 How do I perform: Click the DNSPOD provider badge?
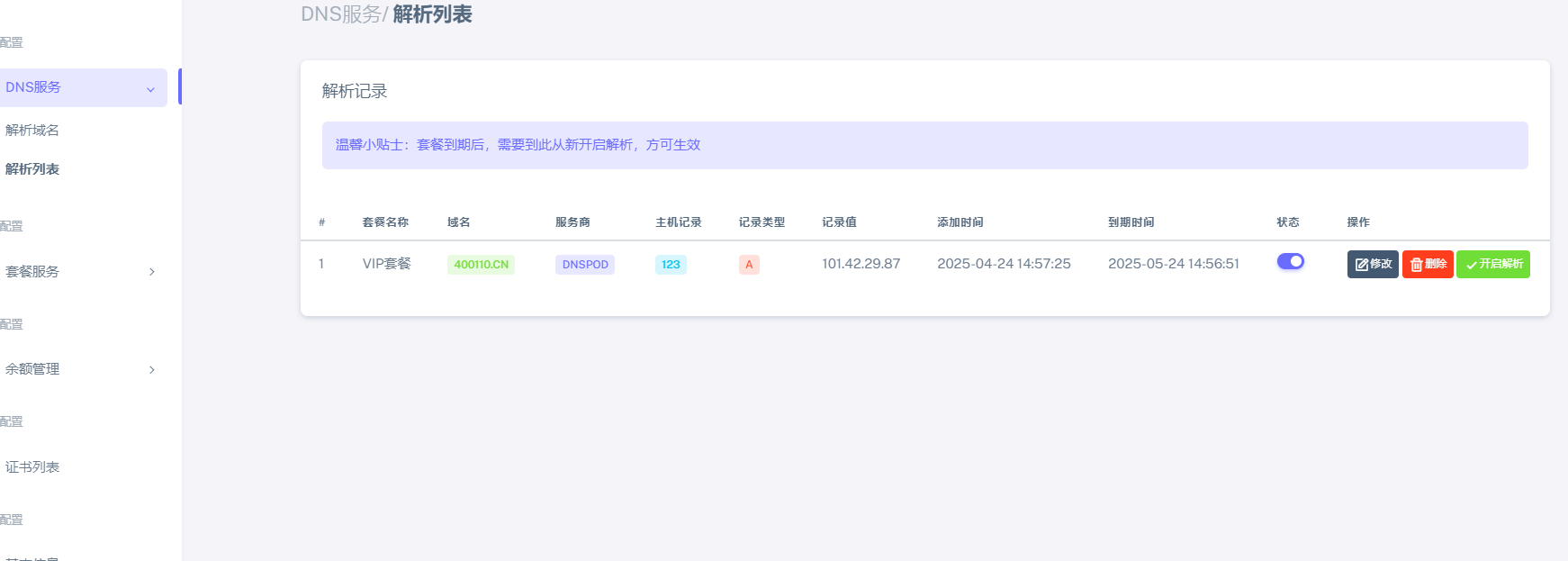tap(585, 265)
